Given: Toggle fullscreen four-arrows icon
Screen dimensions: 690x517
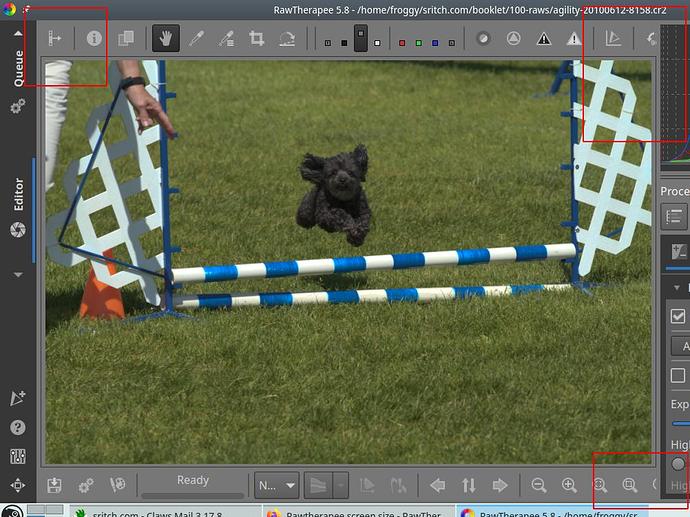Looking at the screenshot, I should point(18,485).
